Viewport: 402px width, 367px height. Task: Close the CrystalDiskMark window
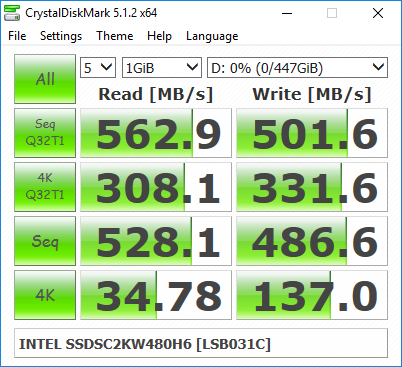[x=378, y=13]
